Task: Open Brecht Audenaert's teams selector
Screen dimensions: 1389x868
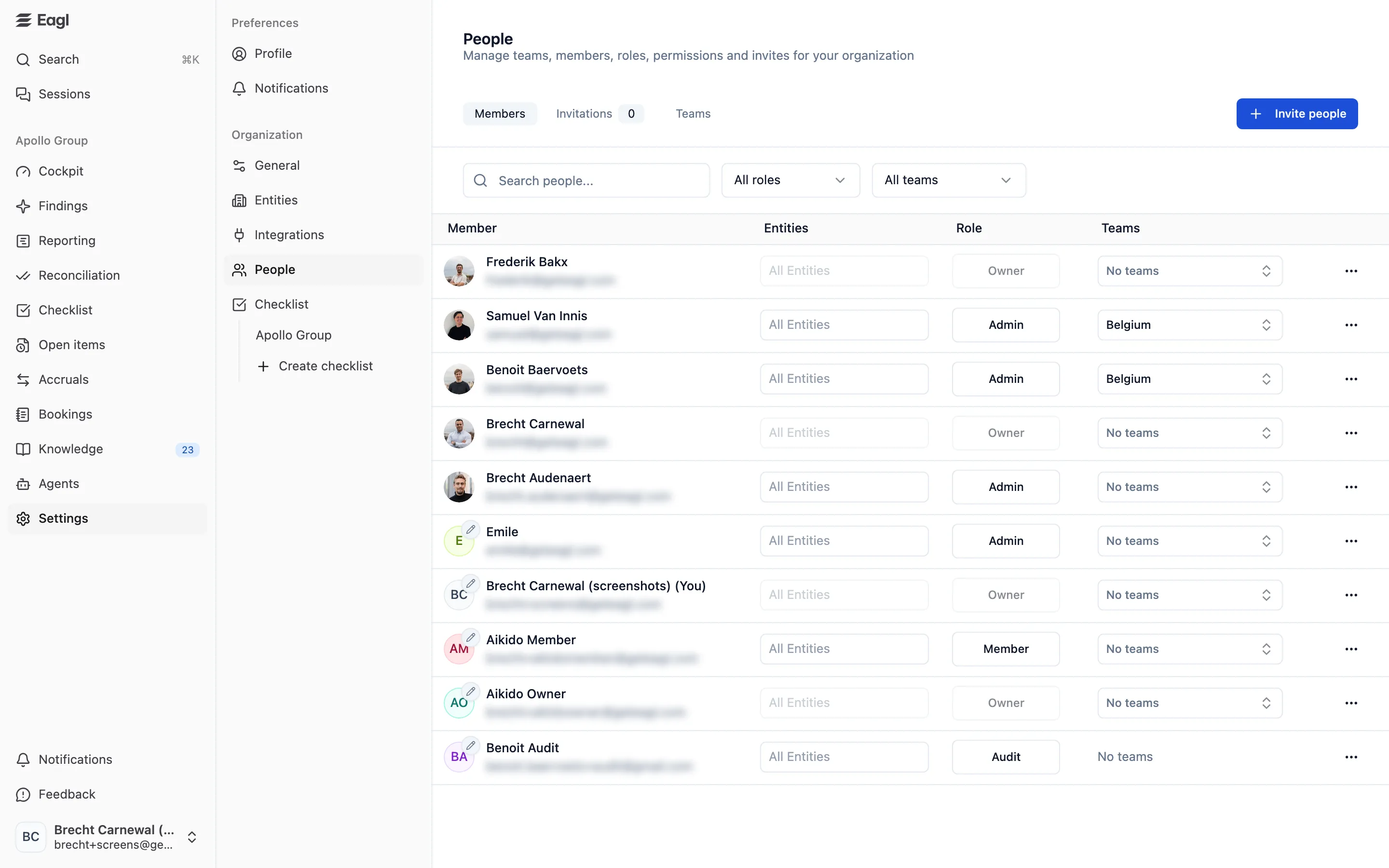Action: tap(1190, 487)
